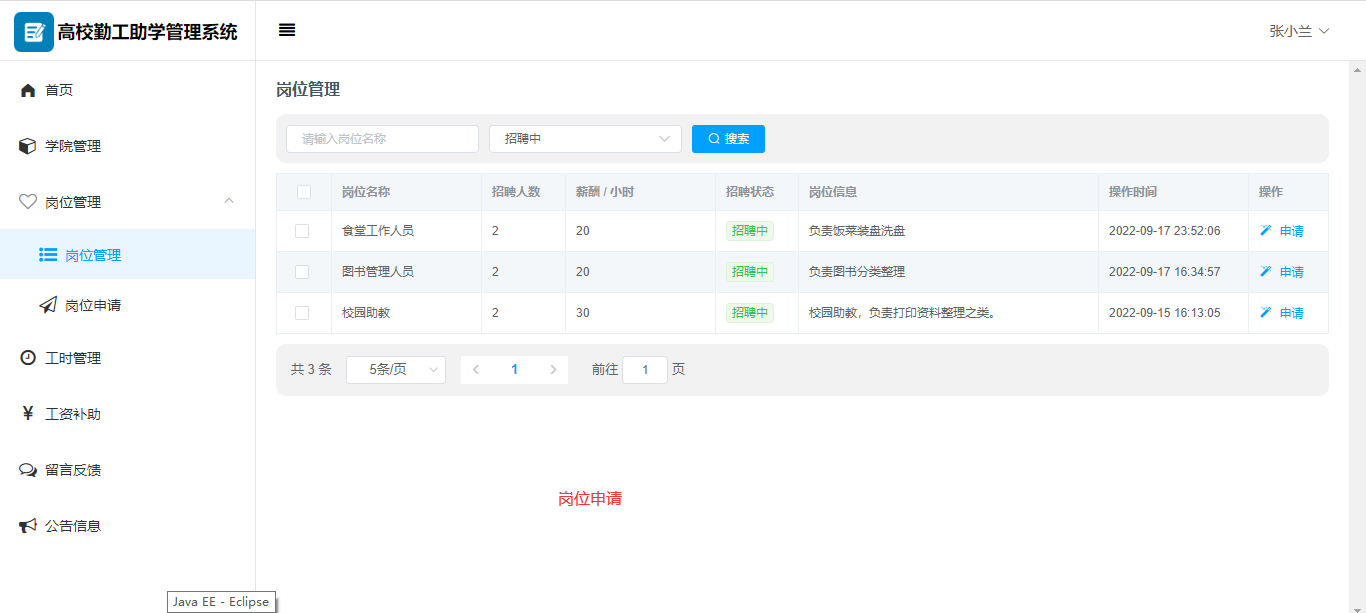Tick the checkbox for 图书管理人员 row
This screenshot has width=1366, height=613.
302,272
